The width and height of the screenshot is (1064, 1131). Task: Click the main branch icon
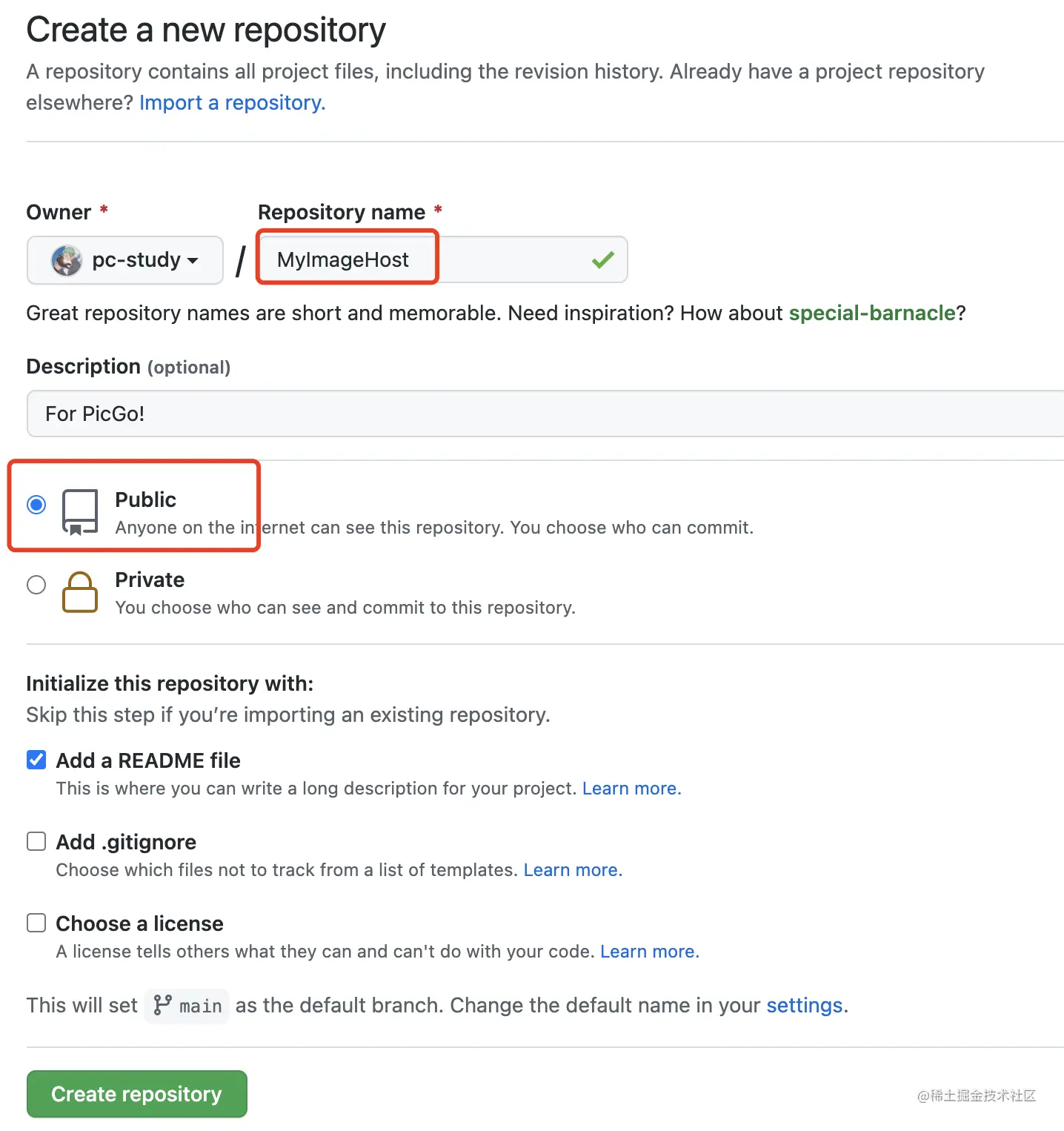click(x=162, y=1005)
